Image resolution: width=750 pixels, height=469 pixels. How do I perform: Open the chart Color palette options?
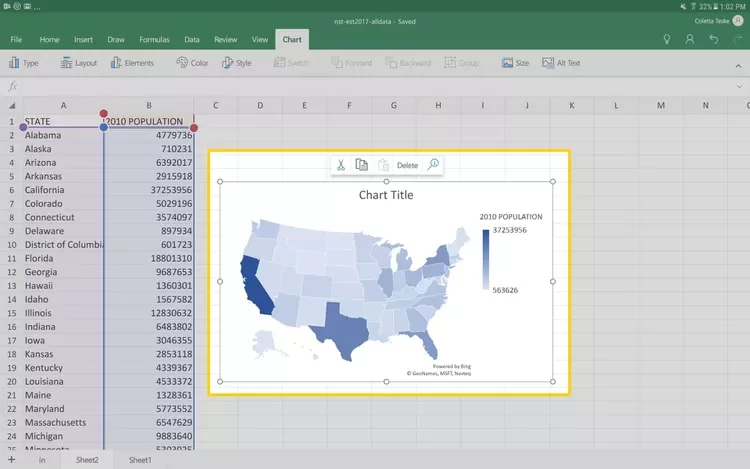[192, 63]
